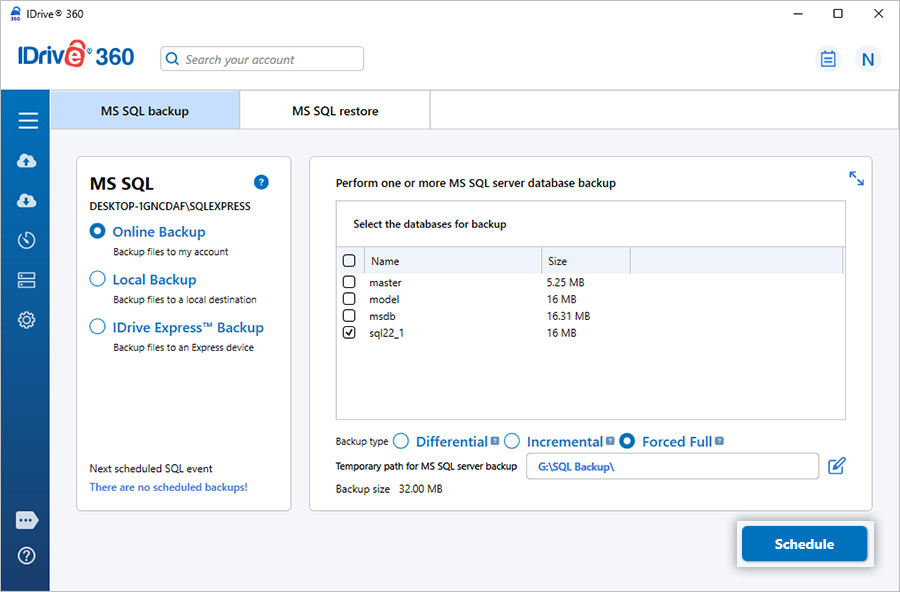Expand the database panel to fullscreen
This screenshot has height=592, width=900.
(856, 178)
